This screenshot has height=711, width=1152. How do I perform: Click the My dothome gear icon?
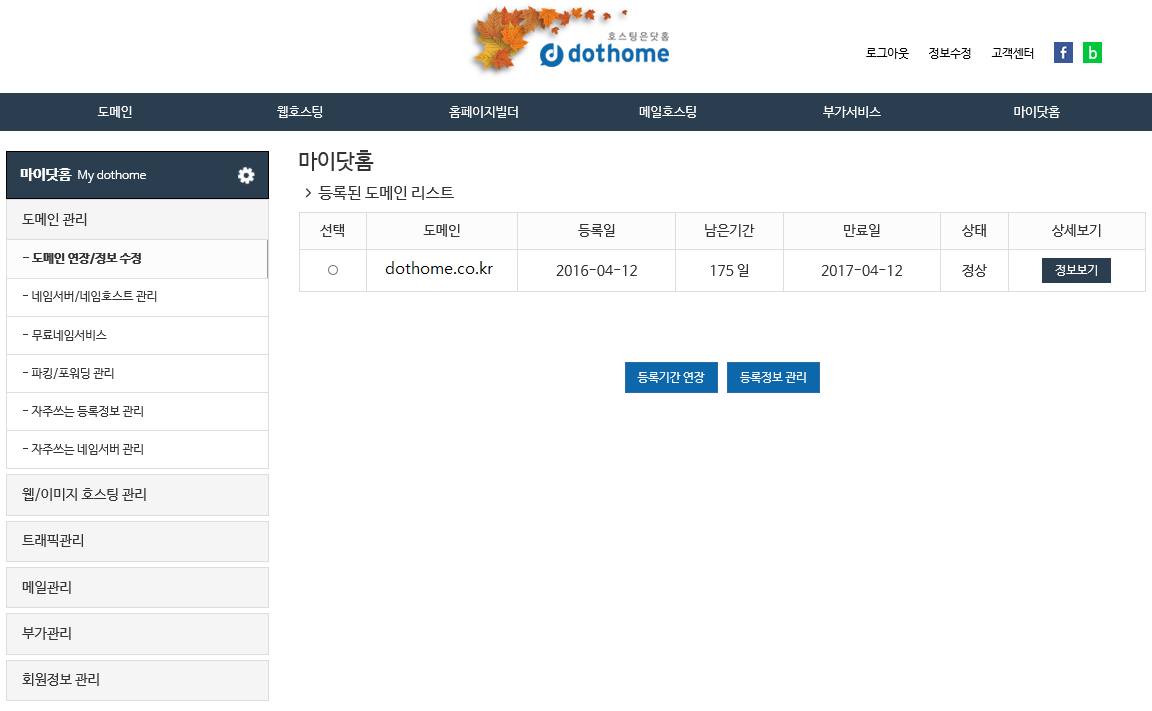click(246, 175)
